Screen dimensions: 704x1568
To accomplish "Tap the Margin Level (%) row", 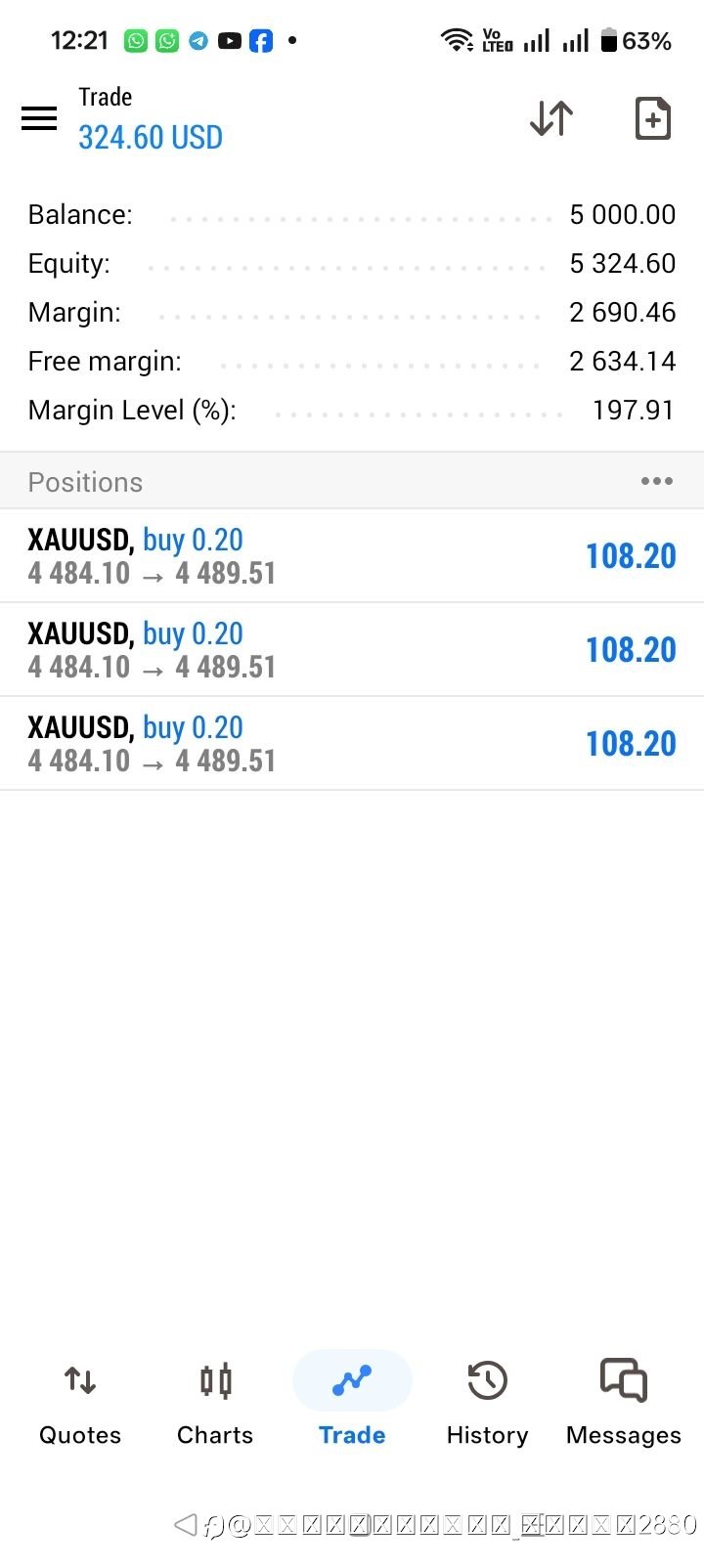I will (x=352, y=410).
